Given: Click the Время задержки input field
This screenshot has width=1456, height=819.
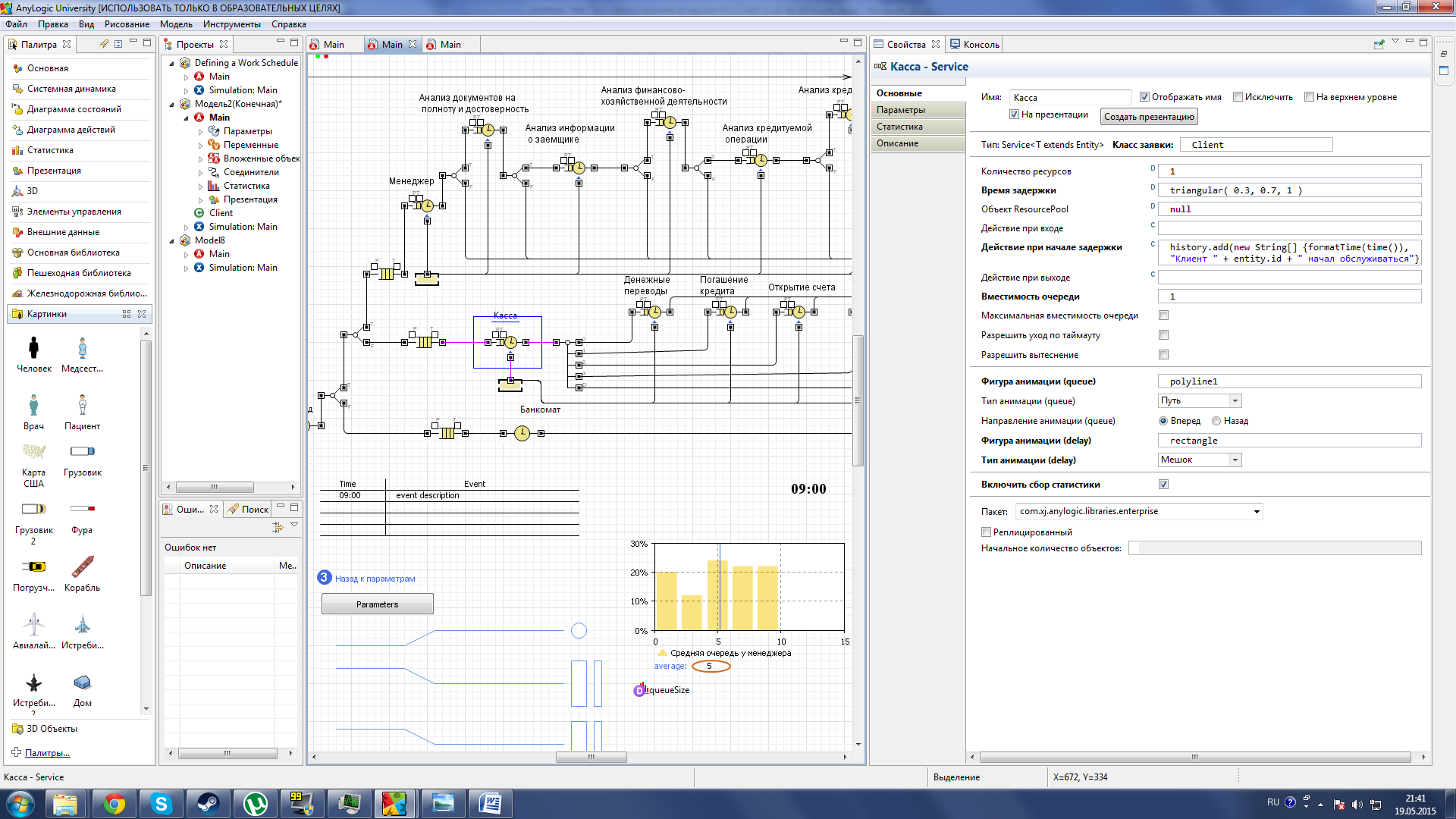Looking at the screenshot, I should click(1289, 190).
